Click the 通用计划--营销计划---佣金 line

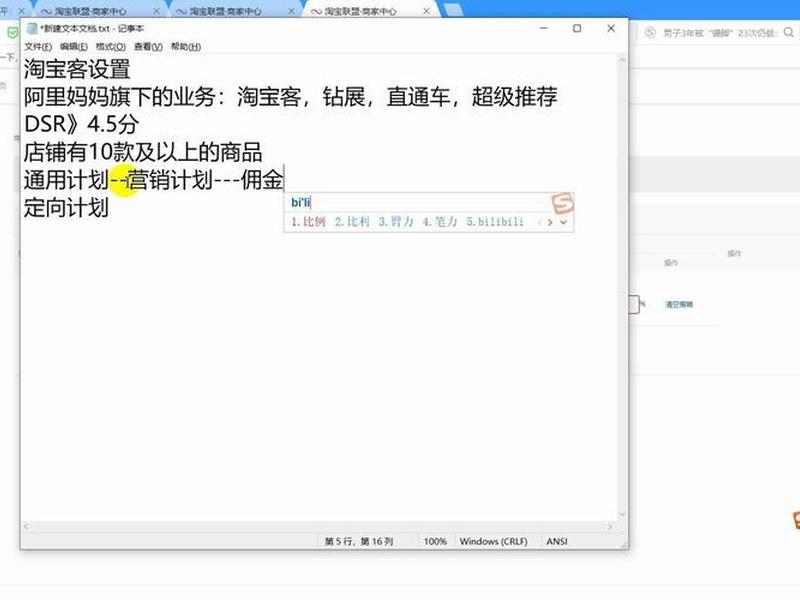click(154, 180)
